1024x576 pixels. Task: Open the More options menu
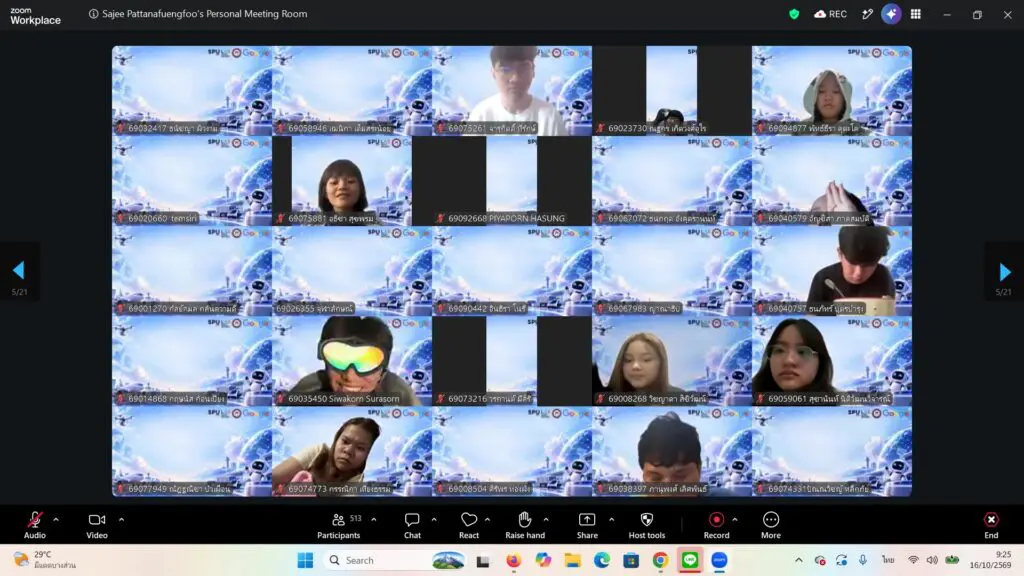click(x=771, y=525)
